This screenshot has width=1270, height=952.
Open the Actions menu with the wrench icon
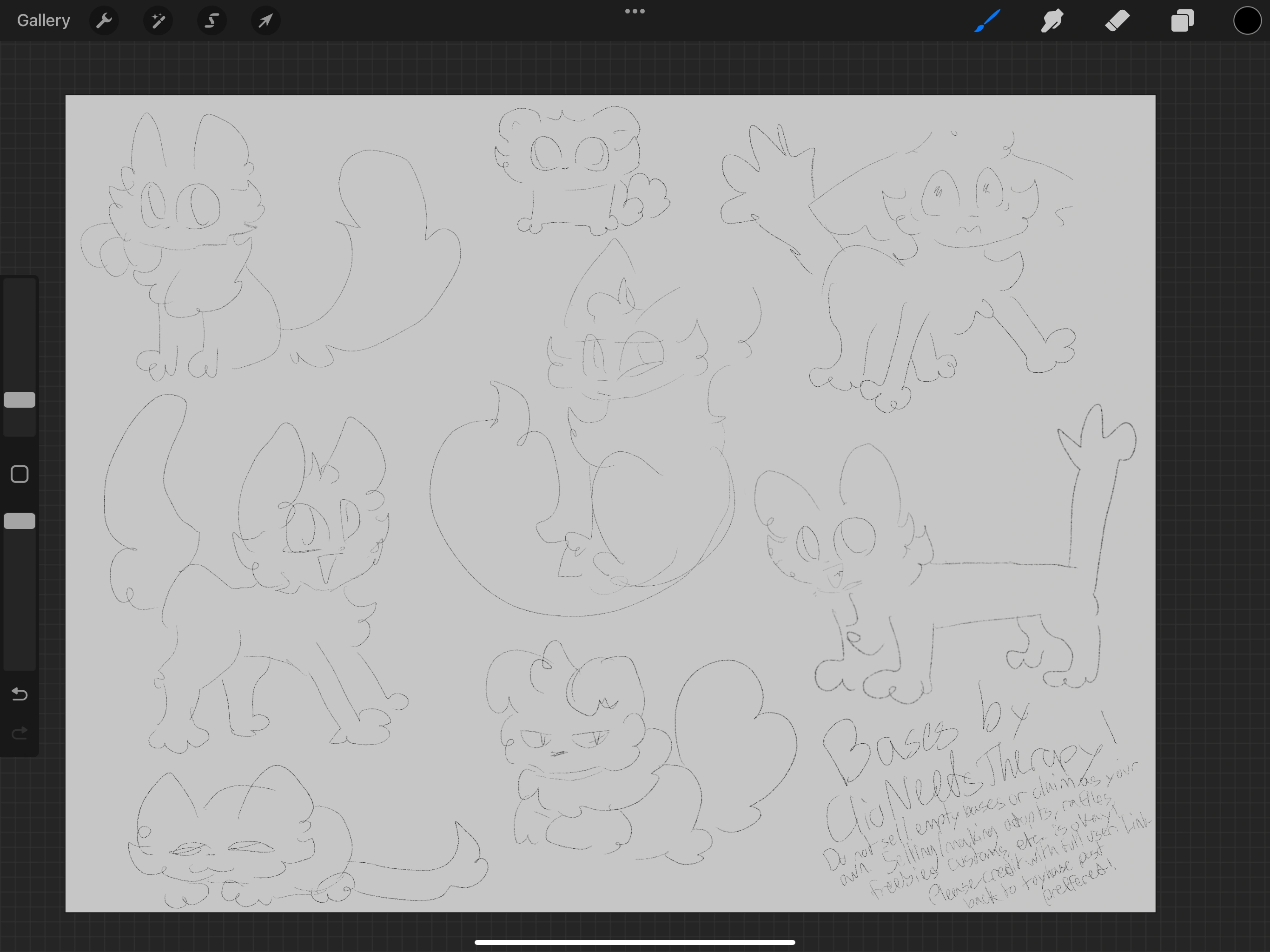tap(104, 20)
